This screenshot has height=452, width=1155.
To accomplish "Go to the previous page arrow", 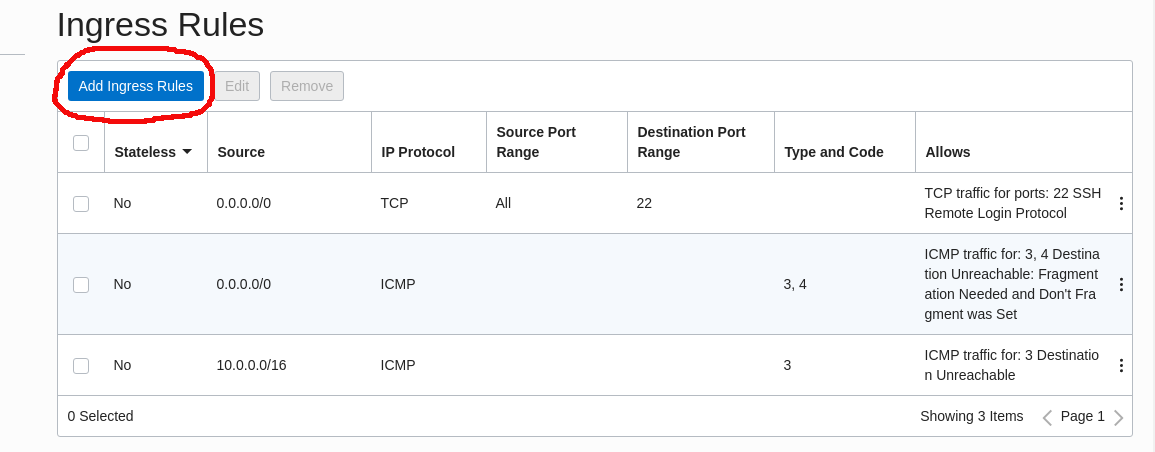I will coord(1047,417).
